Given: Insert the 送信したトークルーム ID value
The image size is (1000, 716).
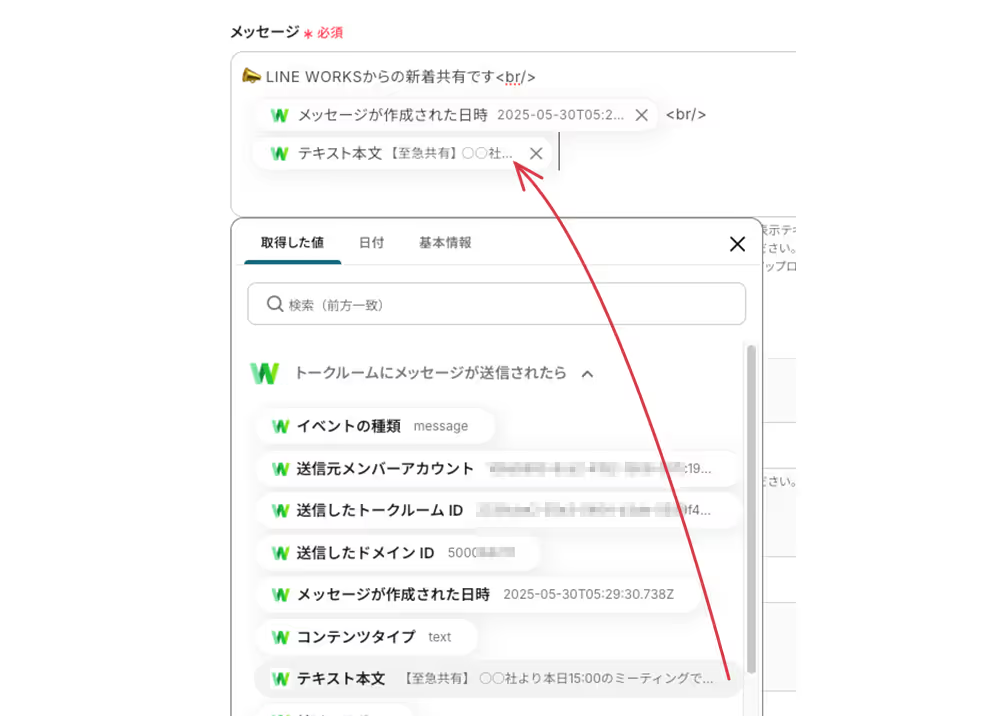Looking at the screenshot, I should coord(497,510).
